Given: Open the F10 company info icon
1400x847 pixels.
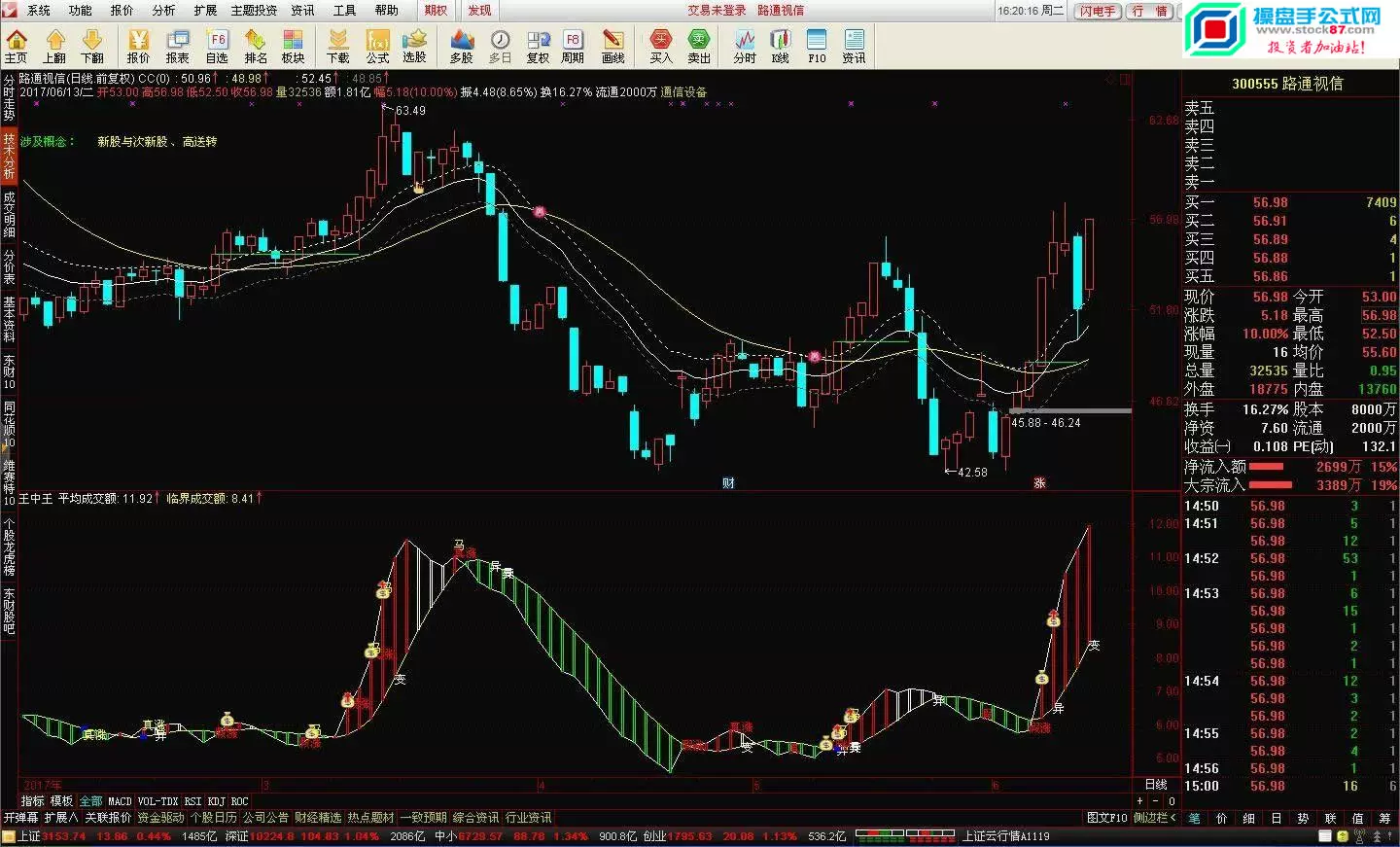Looking at the screenshot, I should pyautogui.click(x=817, y=46).
